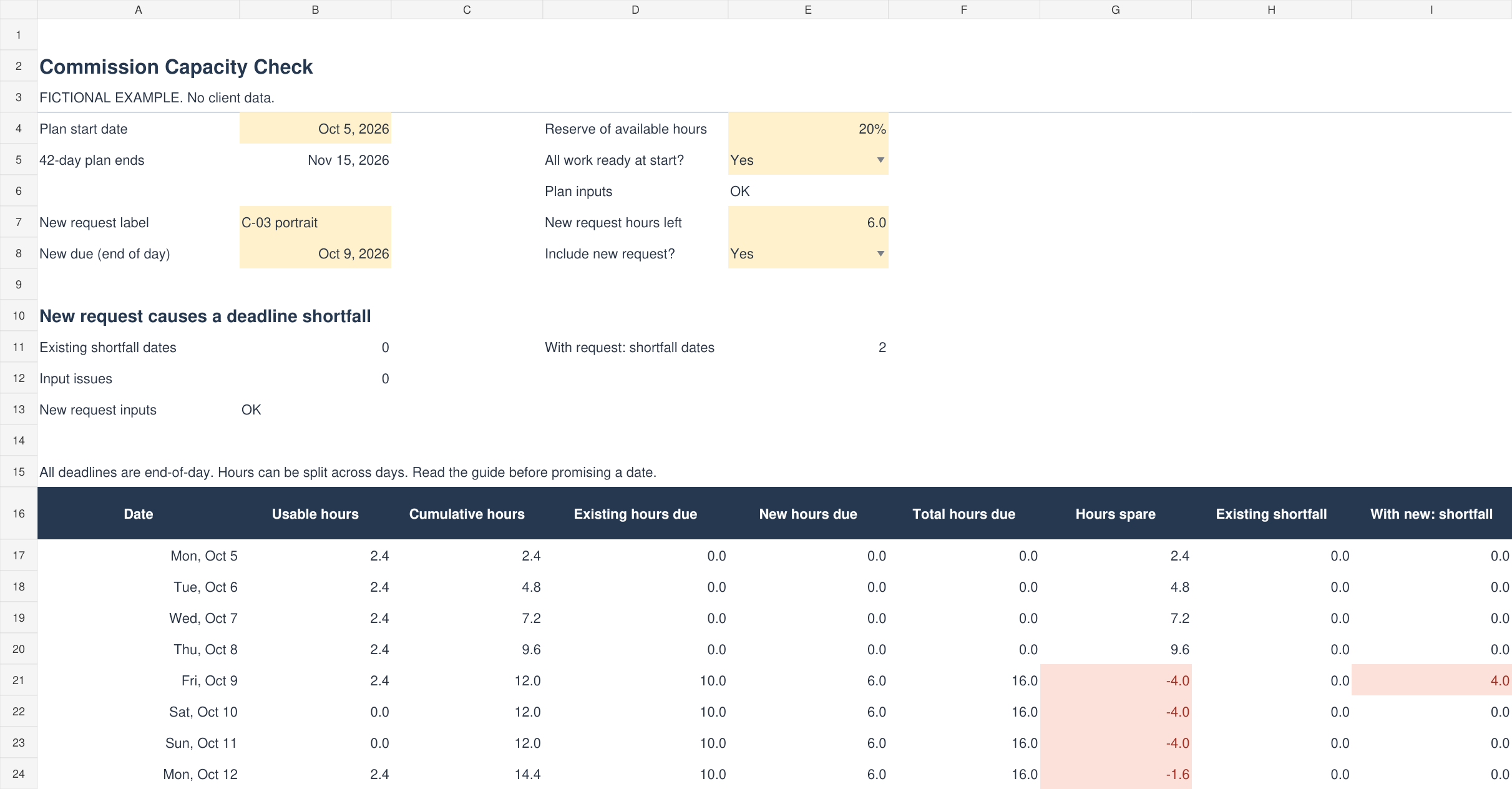
Task: Select column I header
Action: (1432, 9)
